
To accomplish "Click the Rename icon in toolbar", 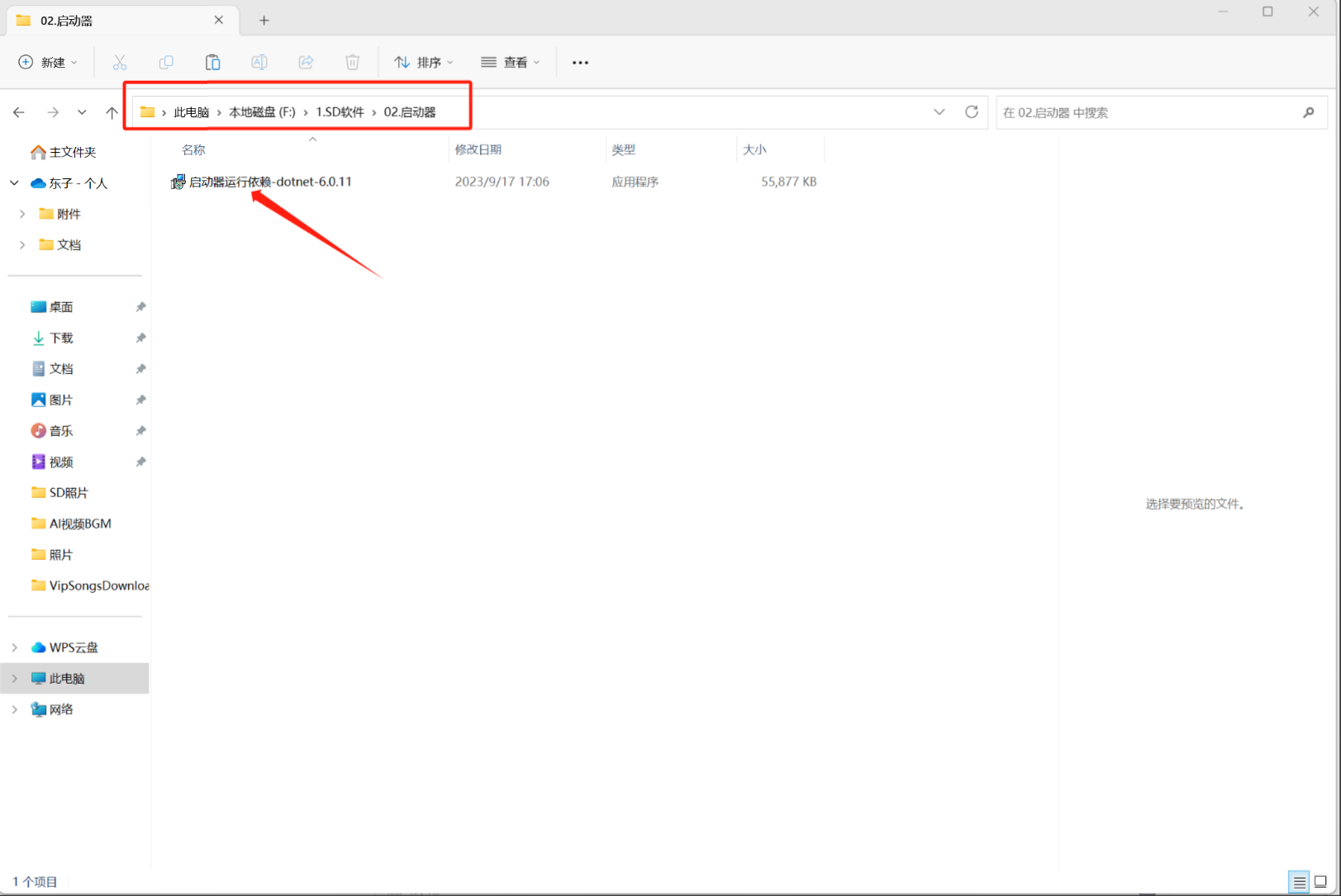I will pyautogui.click(x=259, y=62).
